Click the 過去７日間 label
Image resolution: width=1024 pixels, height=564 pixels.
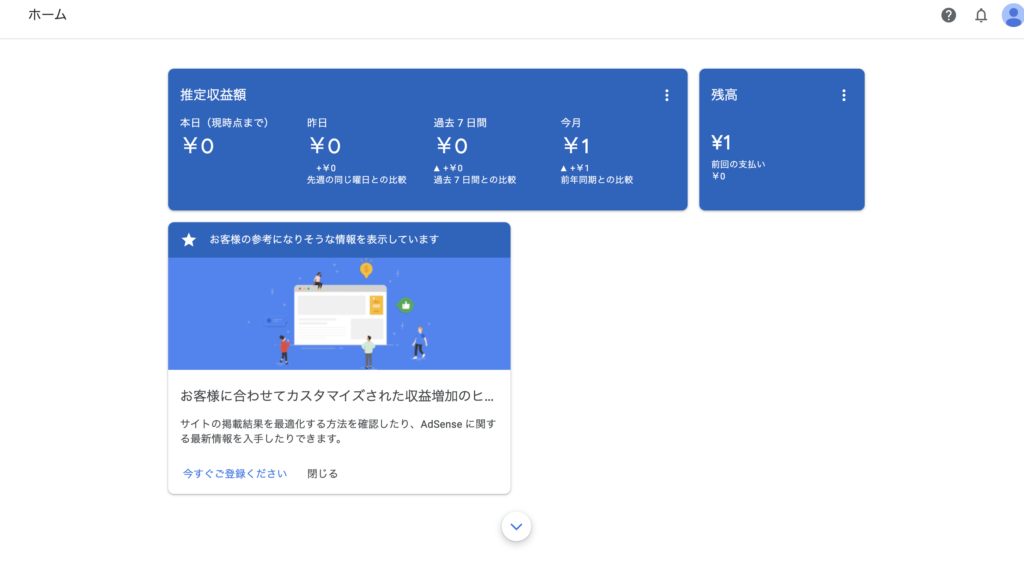click(x=460, y=123)
